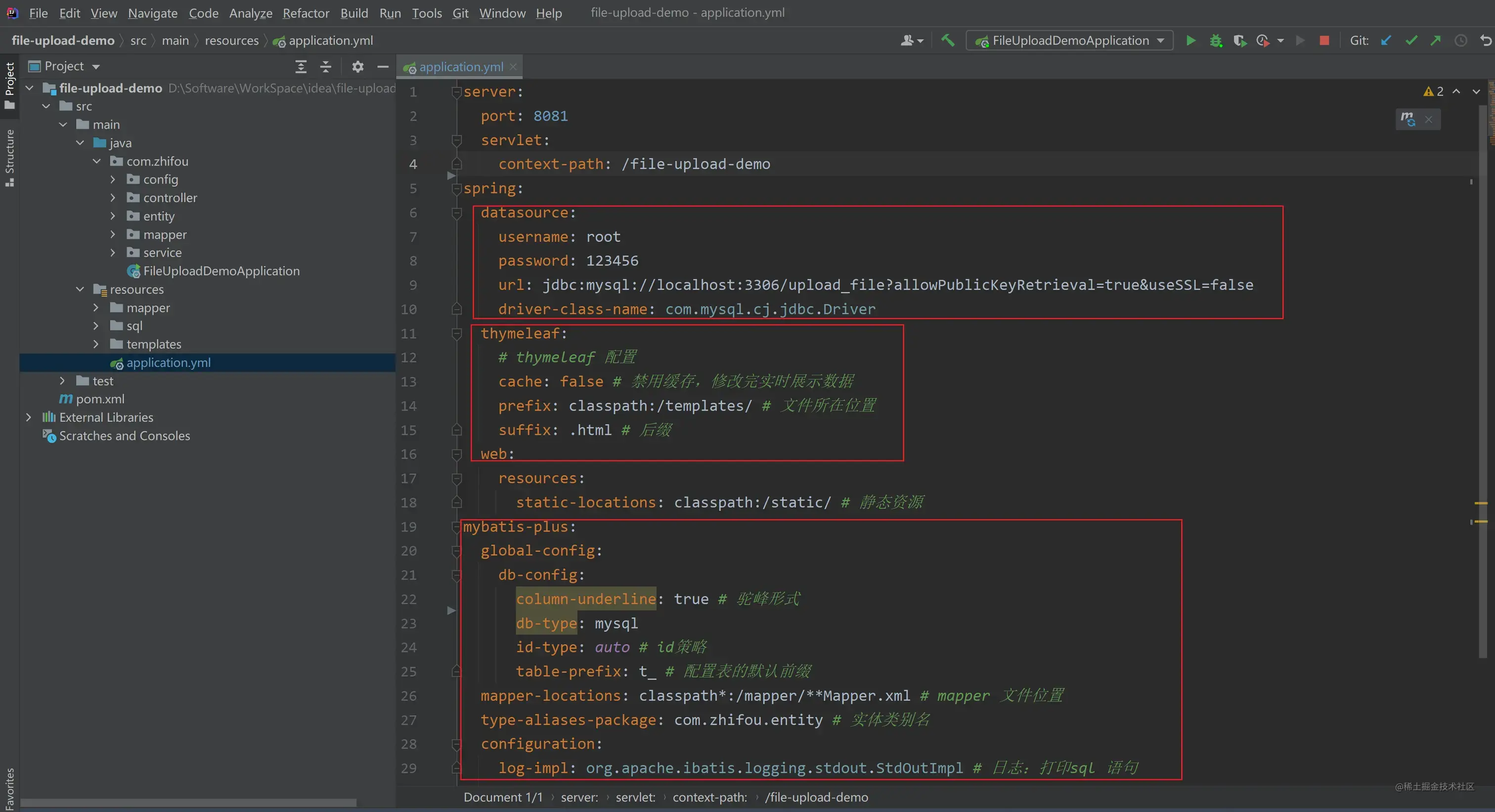Expand the controller package folder
Screen dimensions: 1495x812
click(113, 198)
